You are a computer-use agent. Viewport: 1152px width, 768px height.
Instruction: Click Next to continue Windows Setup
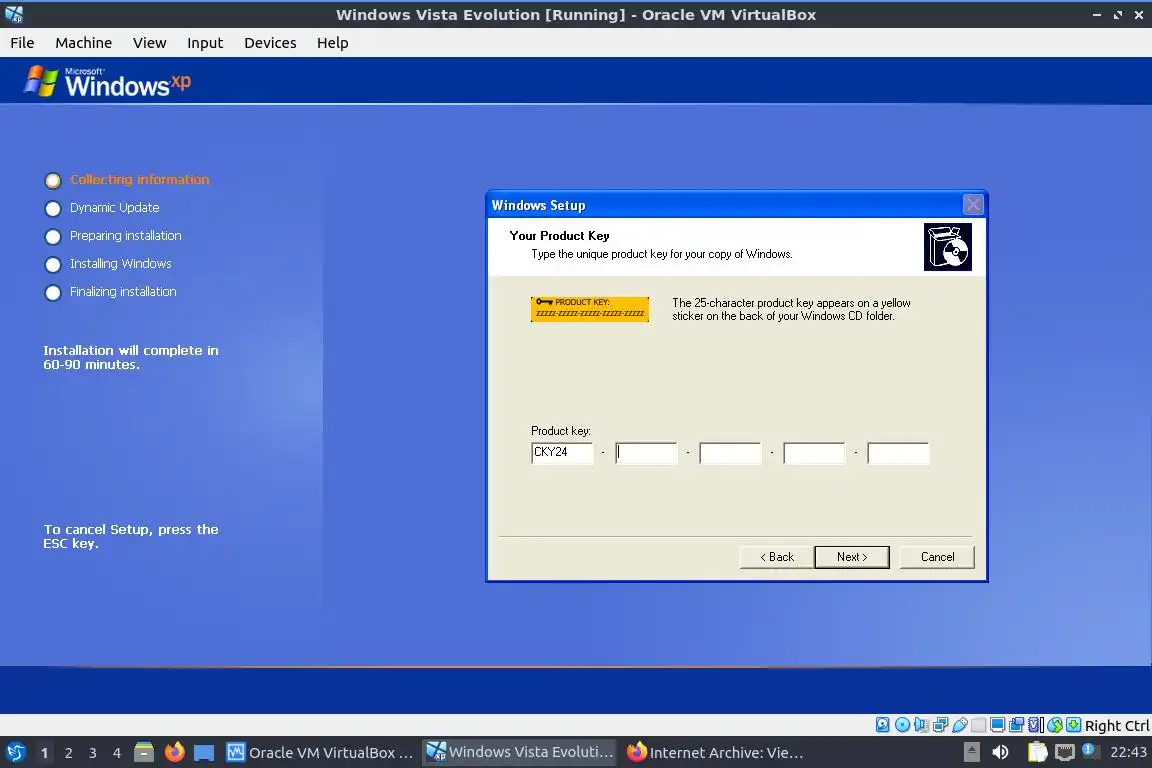pos(852,557)
